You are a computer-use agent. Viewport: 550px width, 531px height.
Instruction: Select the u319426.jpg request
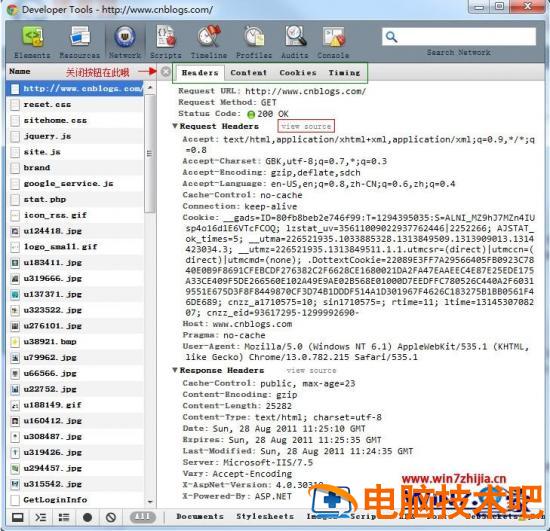[75, 452]
